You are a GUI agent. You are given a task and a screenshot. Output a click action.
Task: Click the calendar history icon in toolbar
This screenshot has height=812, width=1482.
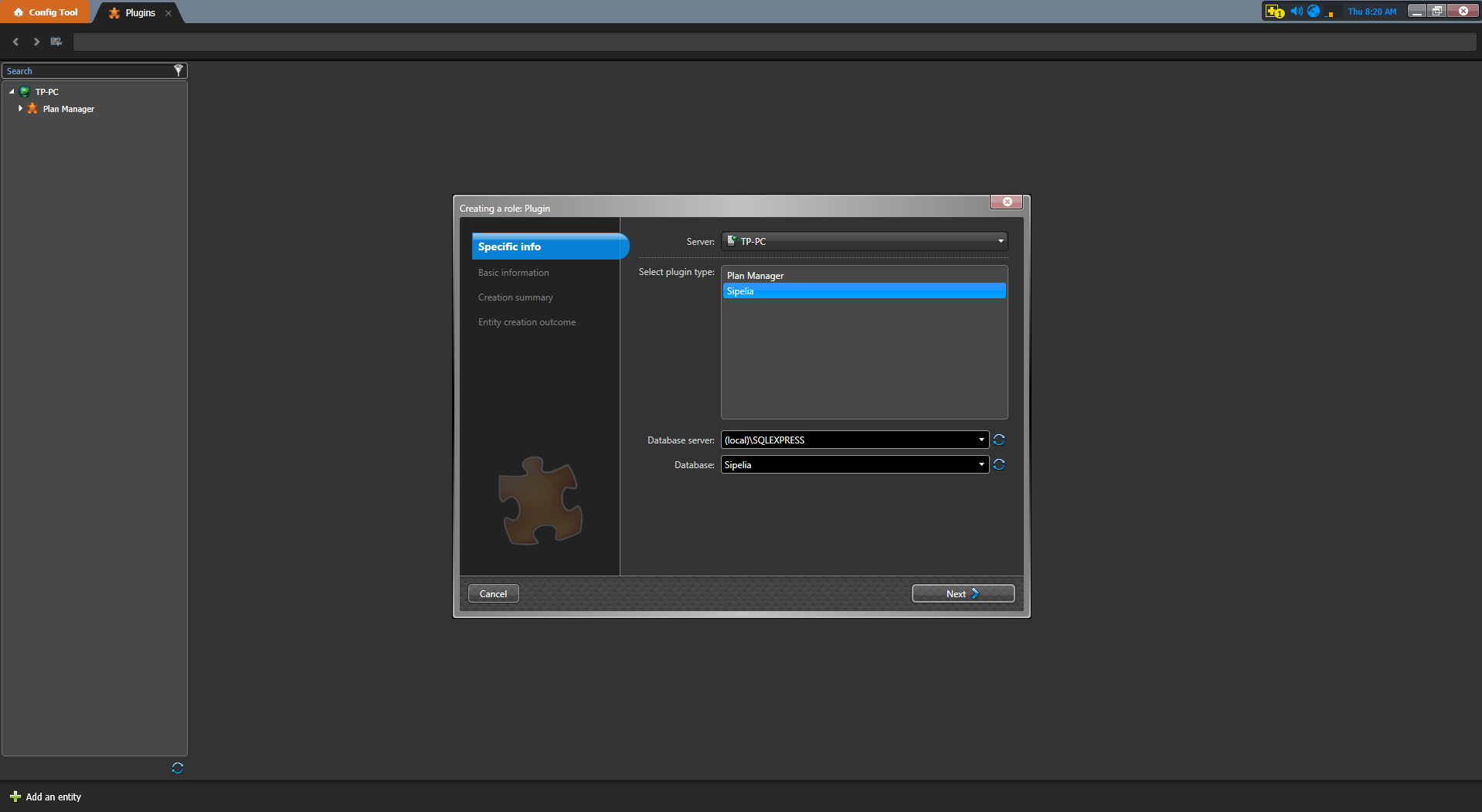tap(56, 42)
